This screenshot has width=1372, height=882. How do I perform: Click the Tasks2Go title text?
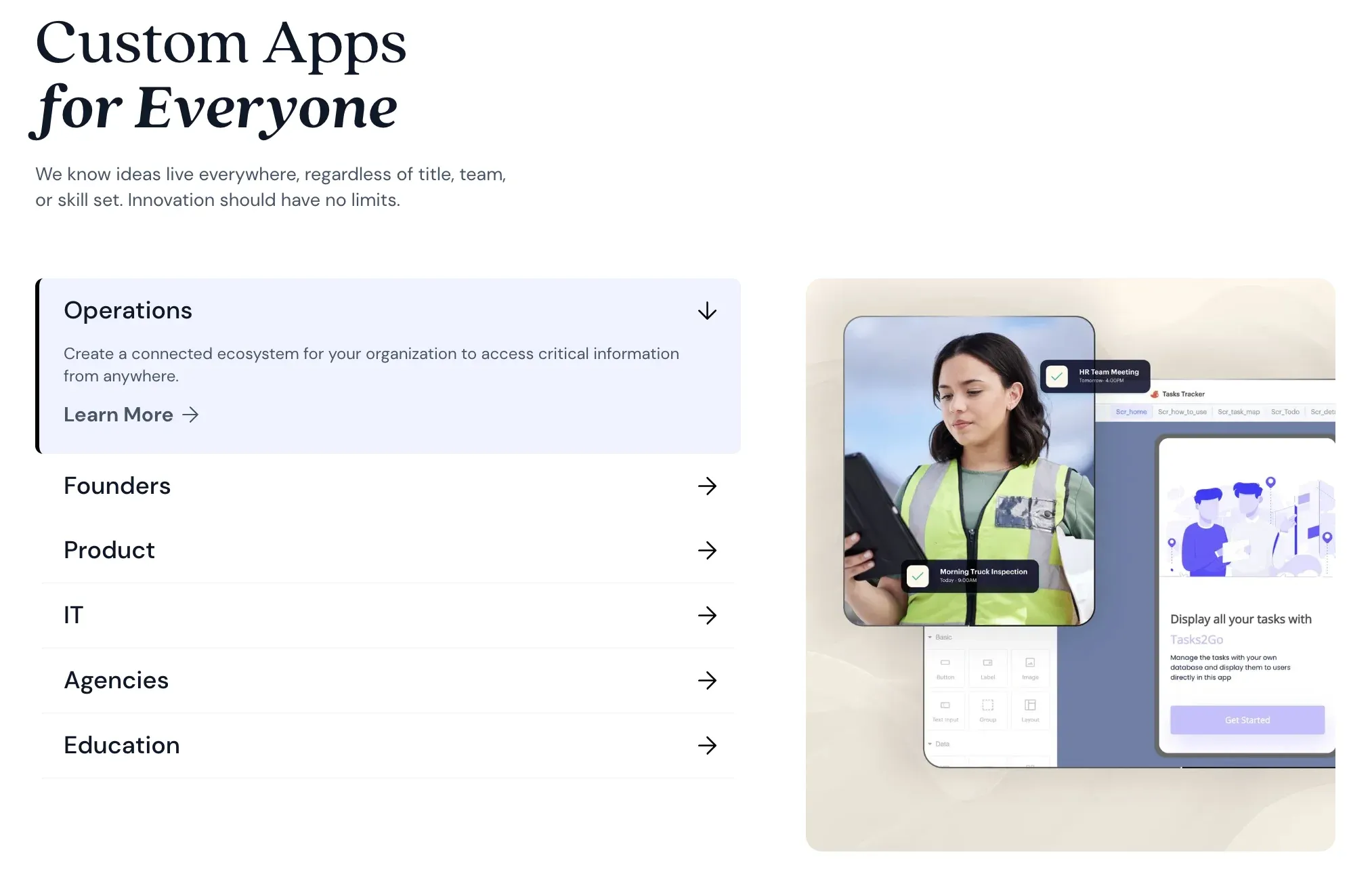(x=1197, y=639)
